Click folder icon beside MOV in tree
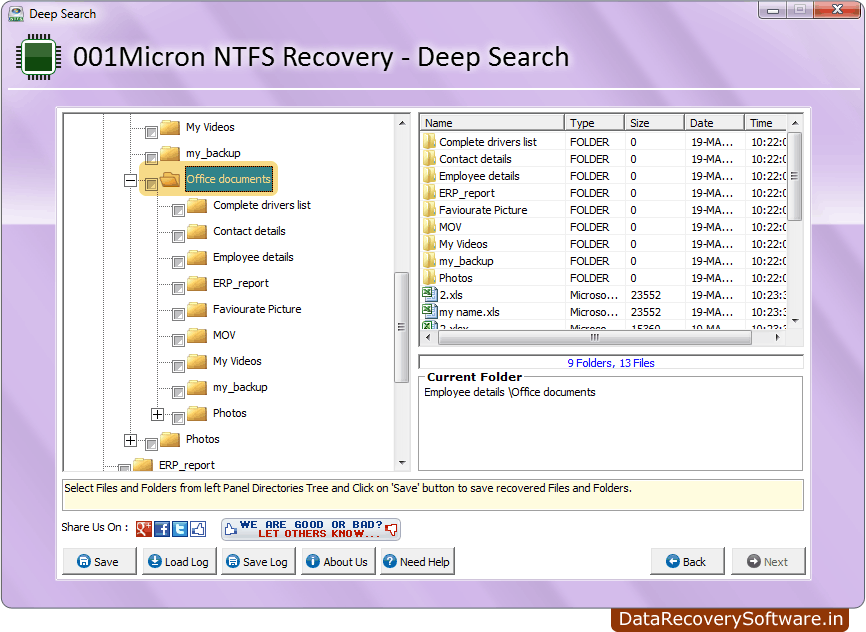The width and height of the screenshot is (866, 632). (197, 335)
